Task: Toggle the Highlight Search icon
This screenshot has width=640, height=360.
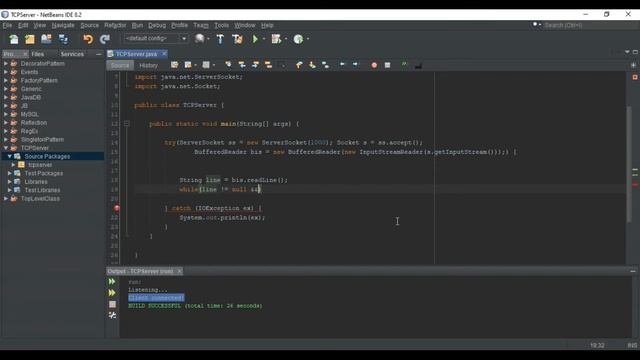Action: (268, 65)
